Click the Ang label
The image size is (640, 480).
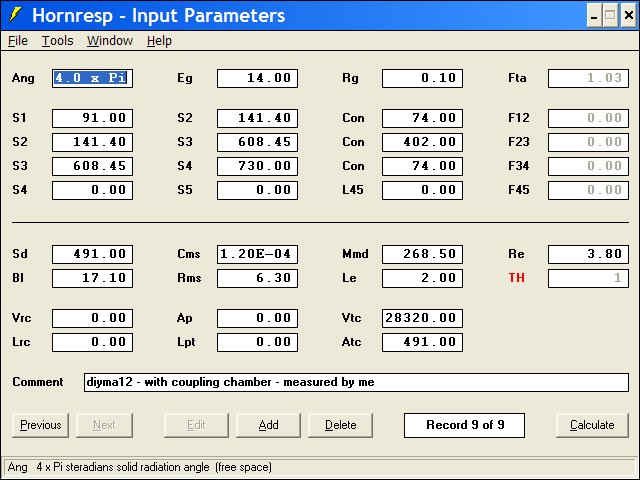23,78
